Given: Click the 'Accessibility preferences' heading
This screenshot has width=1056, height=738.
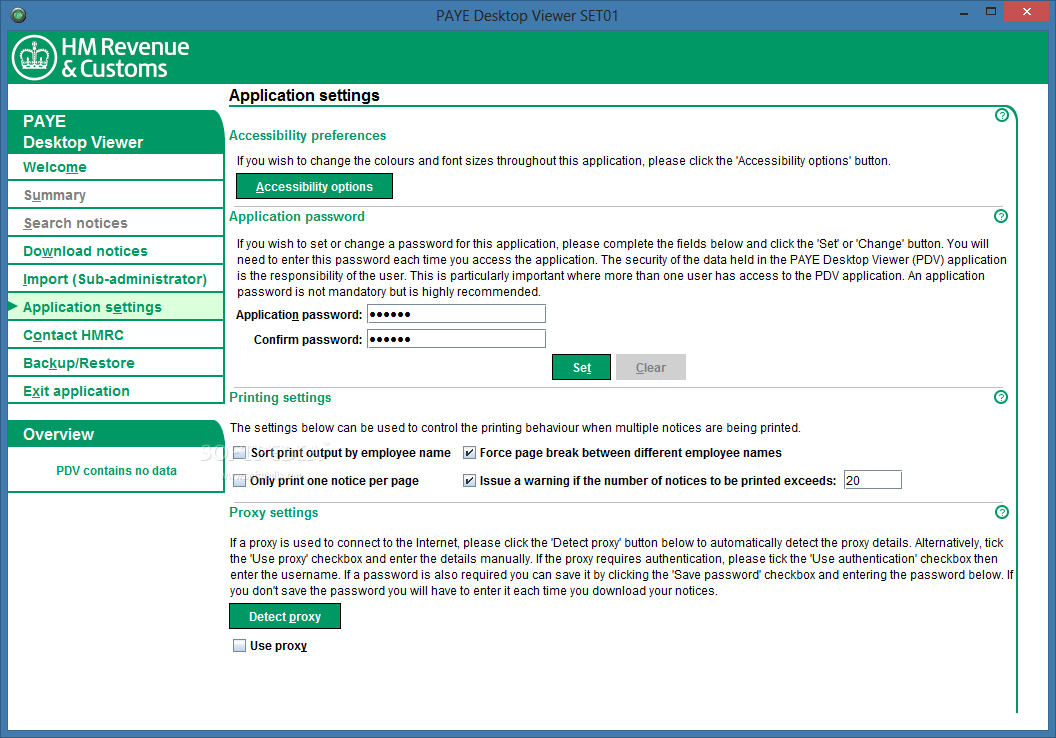Looking at the screenshot, I should 308,135.
